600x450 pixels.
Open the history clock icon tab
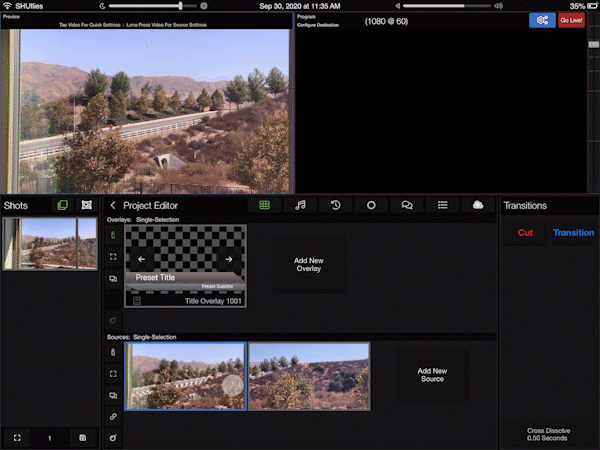click(336, 205)
